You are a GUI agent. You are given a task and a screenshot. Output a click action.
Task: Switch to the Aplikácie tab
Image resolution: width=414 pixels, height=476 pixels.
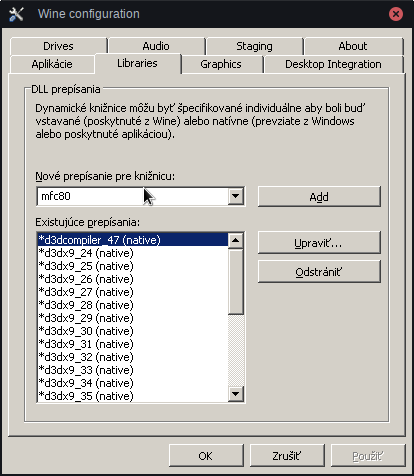52,64
